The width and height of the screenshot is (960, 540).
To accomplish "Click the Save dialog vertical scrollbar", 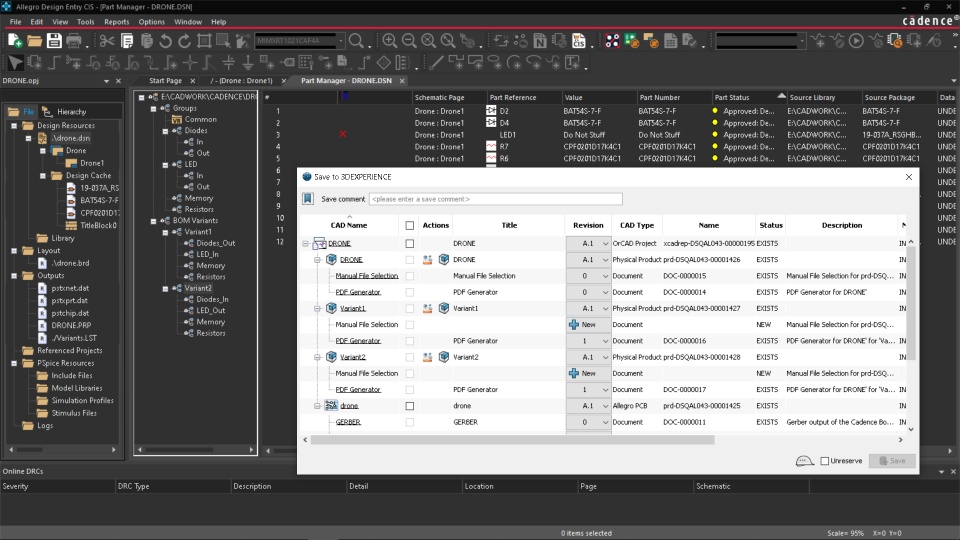I will pos(911,303).
